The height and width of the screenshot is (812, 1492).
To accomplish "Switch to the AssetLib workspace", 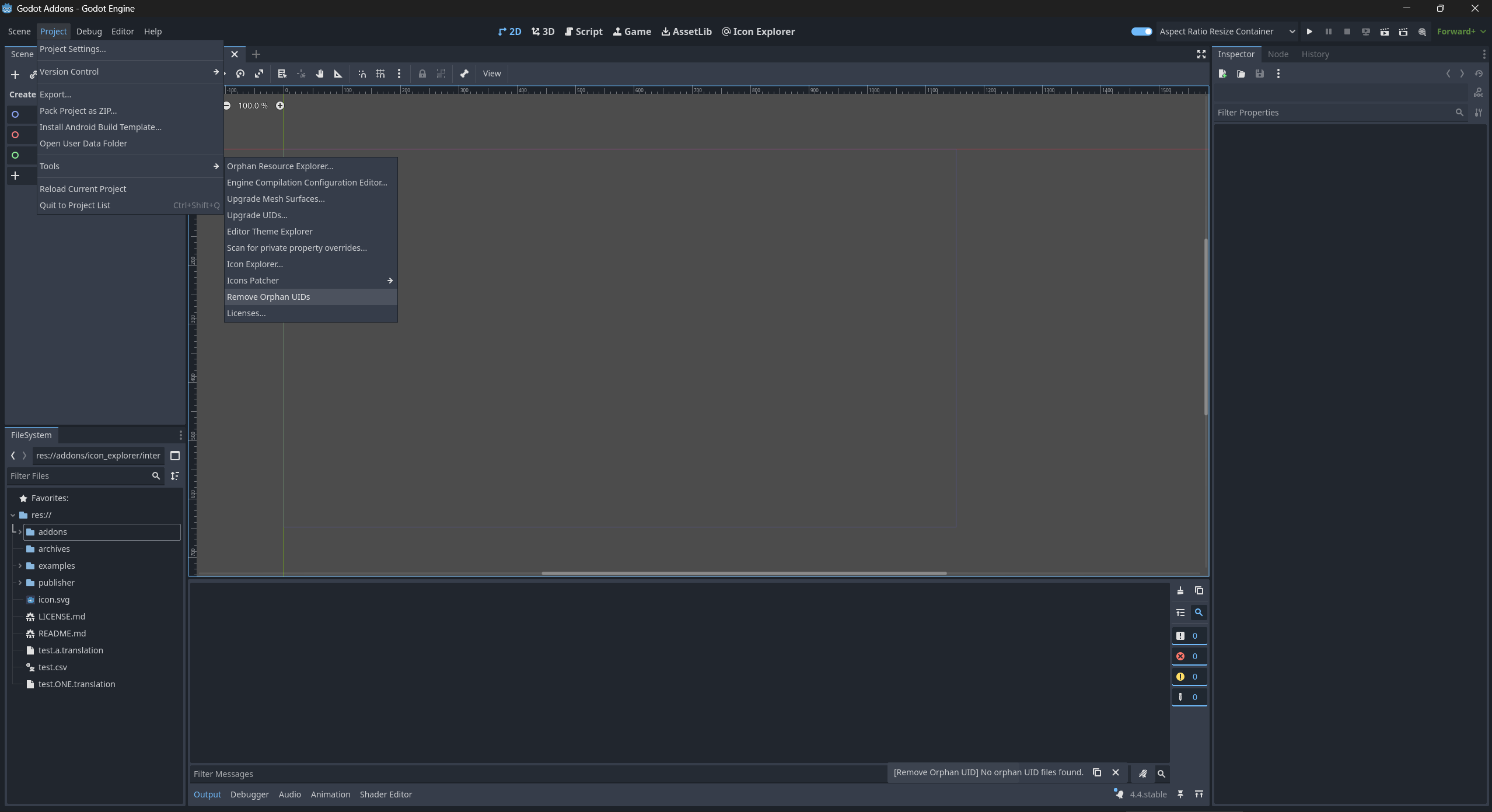I will (x=686, y=32).
